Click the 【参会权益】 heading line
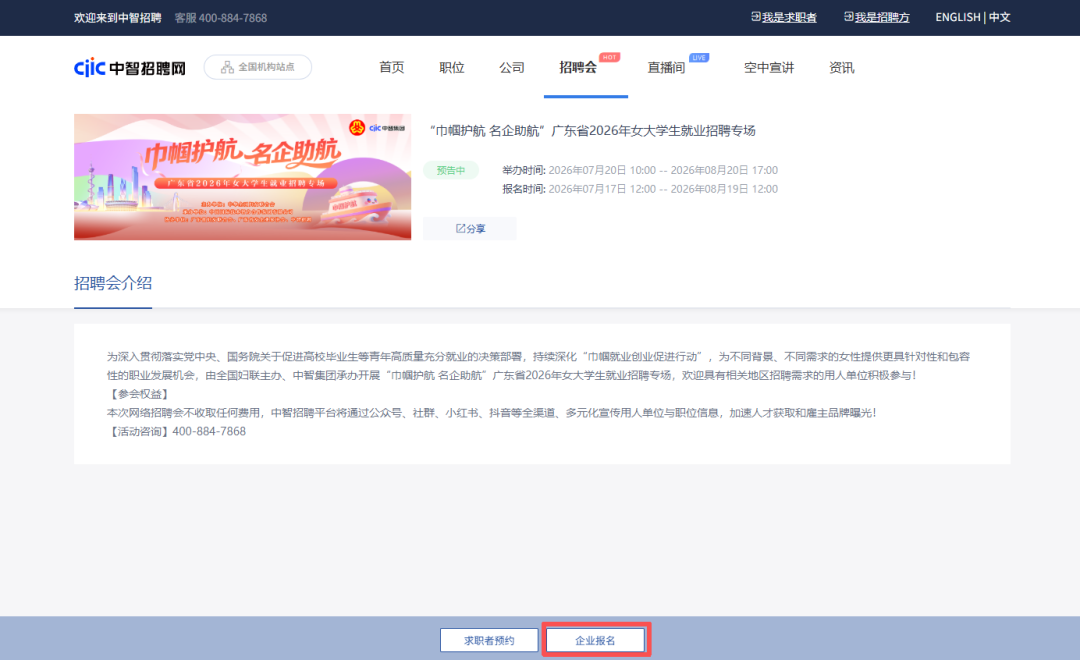Screen dimensions: 1080x660 (139, 394)
